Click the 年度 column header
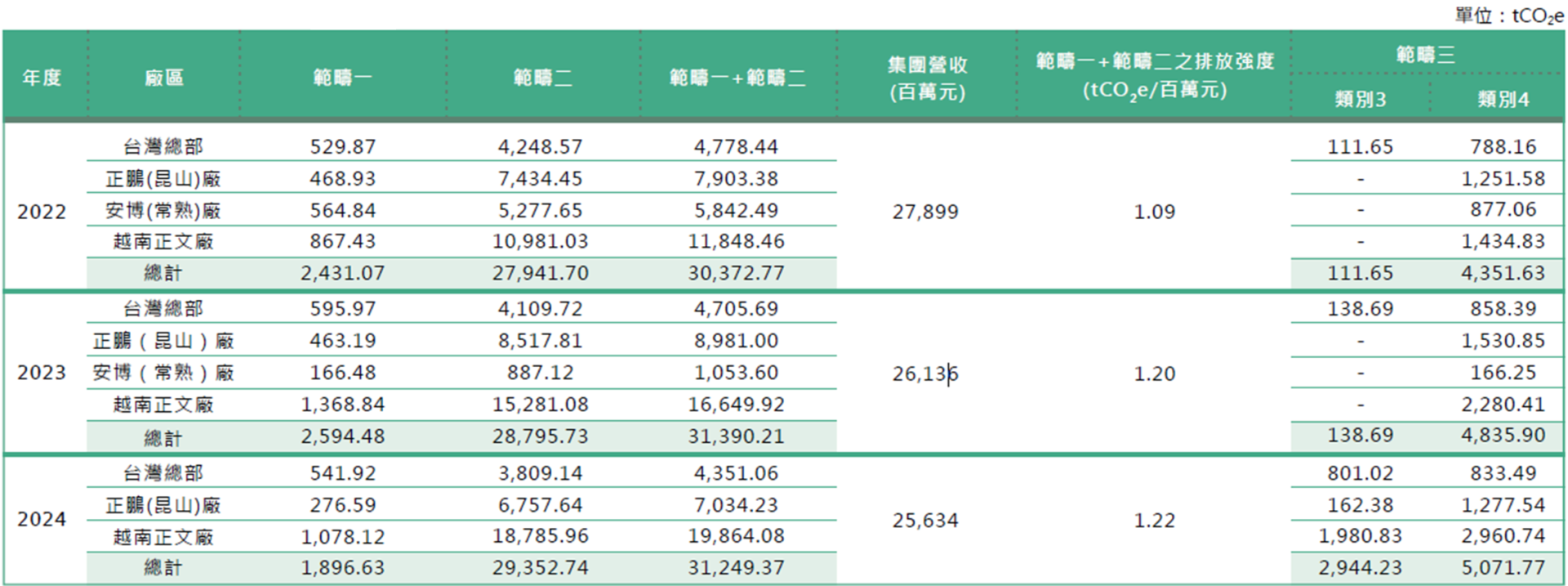Image resolution: width=1568 pixels, height=586 pixels. click(42, 78)
